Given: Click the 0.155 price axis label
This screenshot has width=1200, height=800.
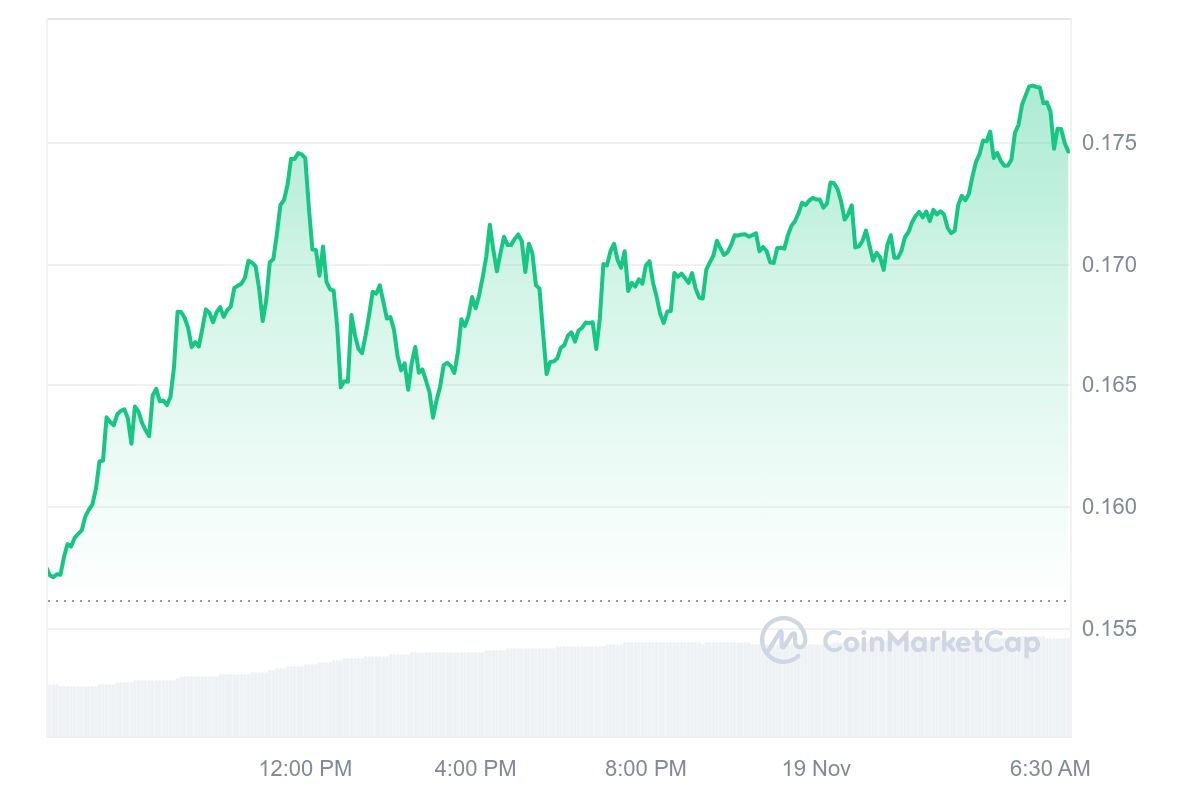Looking at the screenshot, I should 1110,628.
